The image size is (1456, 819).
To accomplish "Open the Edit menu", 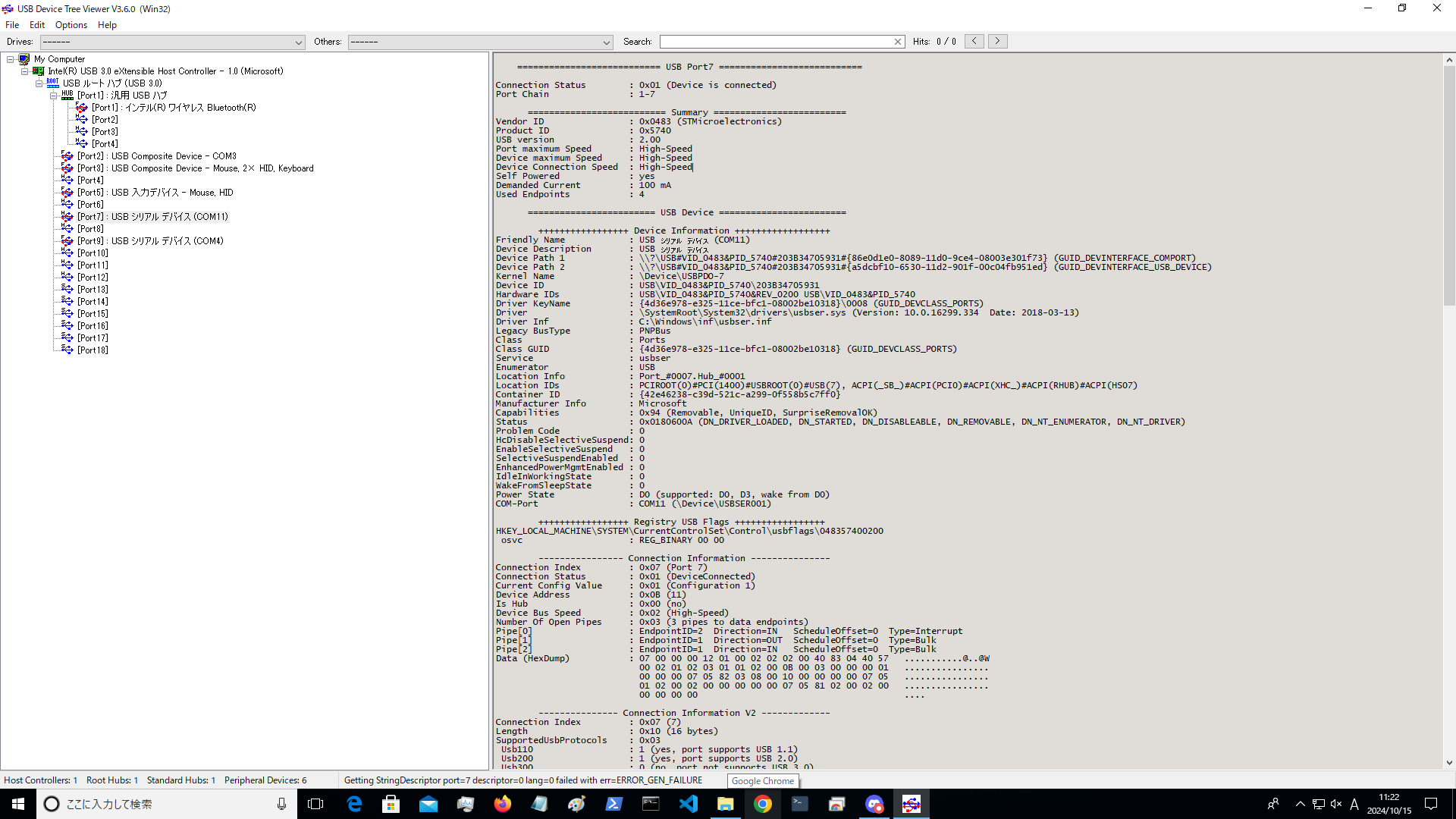I will coord(36,24).
